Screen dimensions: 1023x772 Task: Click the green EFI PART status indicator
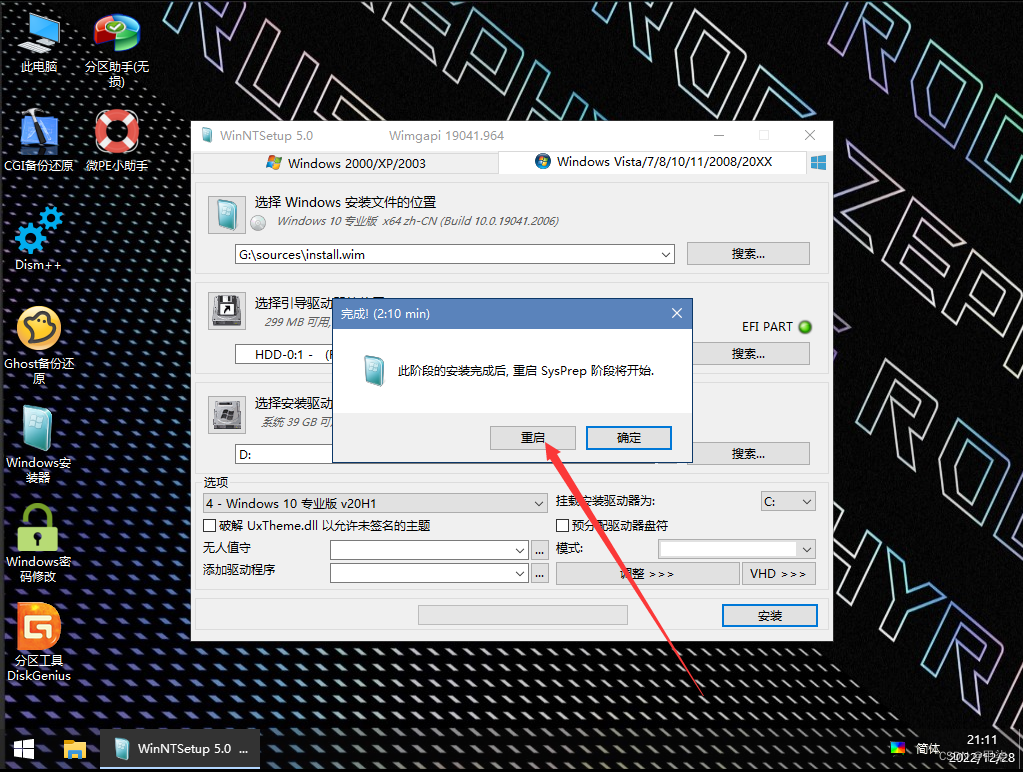tap(805, 327)
